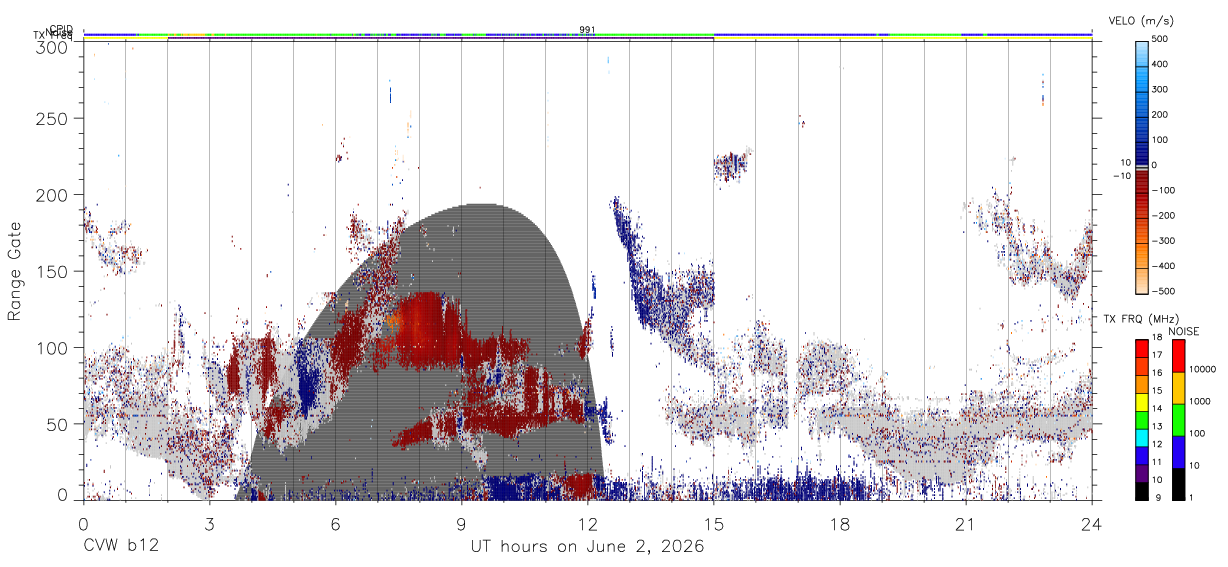1228x567 pixels.
Task: Click the blue segment of the NOISE legend
Action: click(1178, 452)
